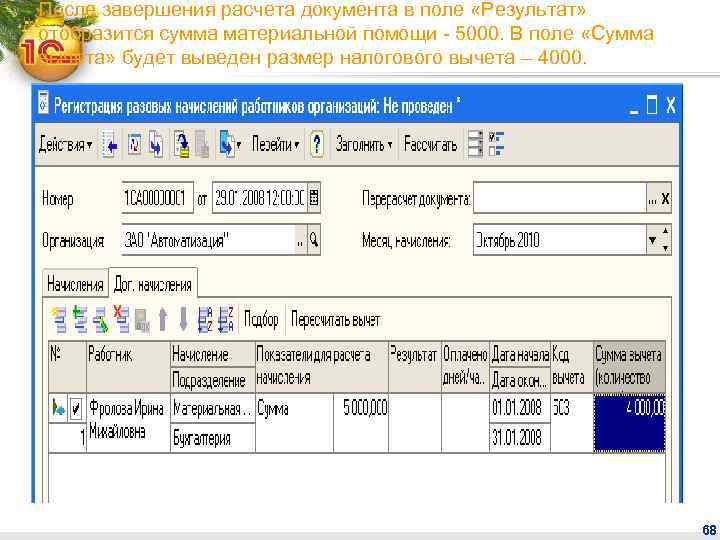Clear Перерасчет документа with the X button
The width and height of the screenshot is (720, 540).
click(665, 199)
